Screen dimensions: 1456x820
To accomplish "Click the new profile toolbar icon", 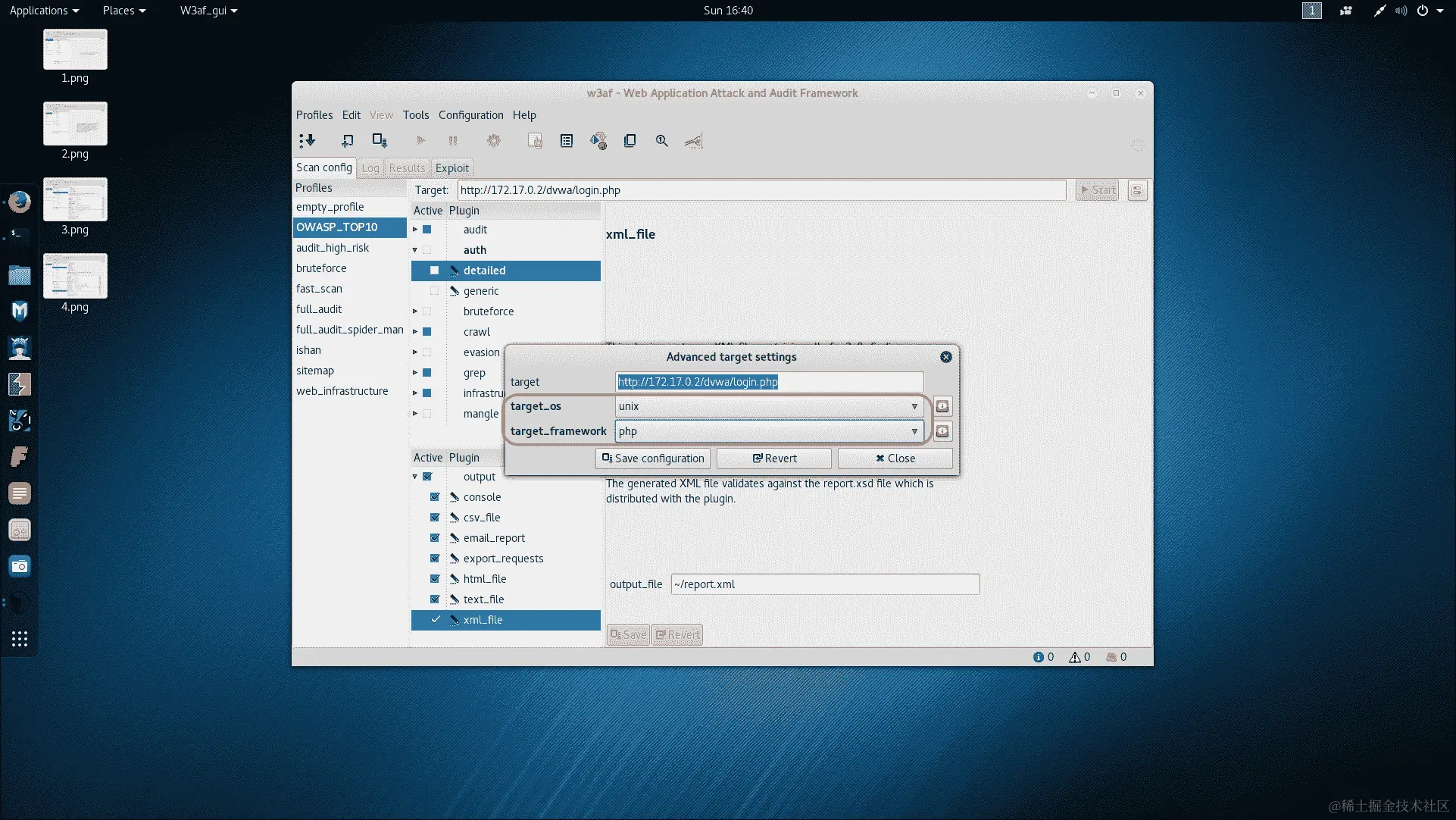I will [x=347, y=141].
